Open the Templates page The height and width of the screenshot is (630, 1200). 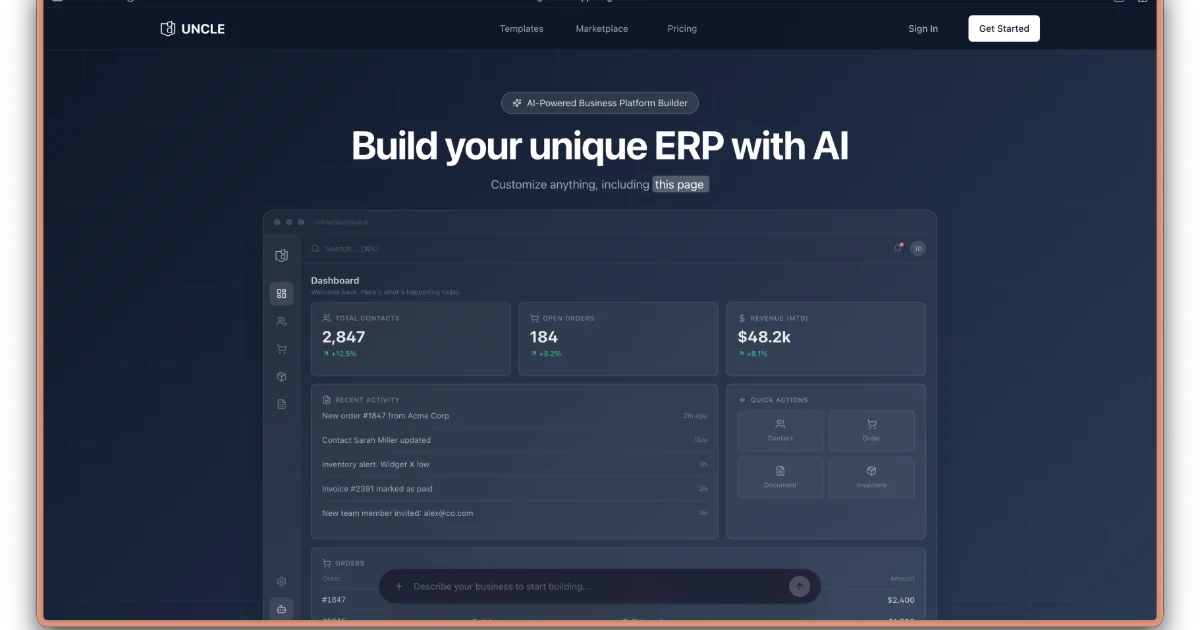(x=521, y=29)
